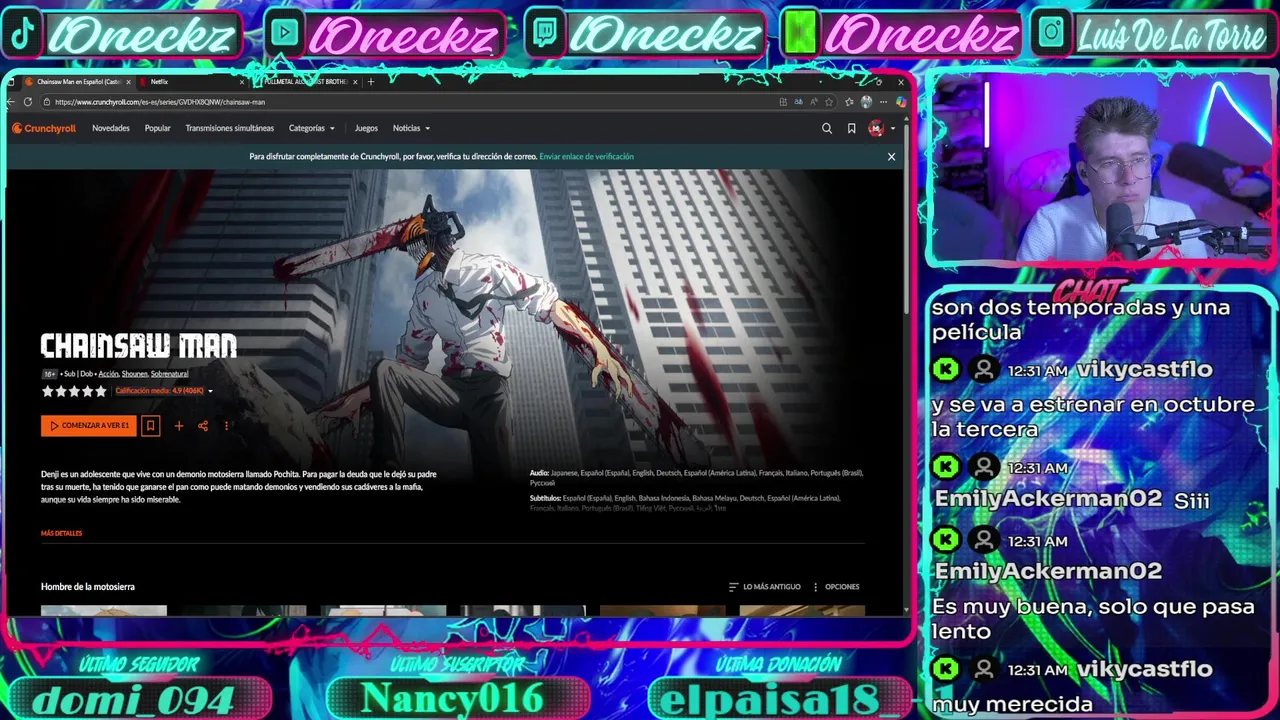Viewport: 1280px width, 720px height.
Task: Rate the series one star
Action: tap(47, 391)
